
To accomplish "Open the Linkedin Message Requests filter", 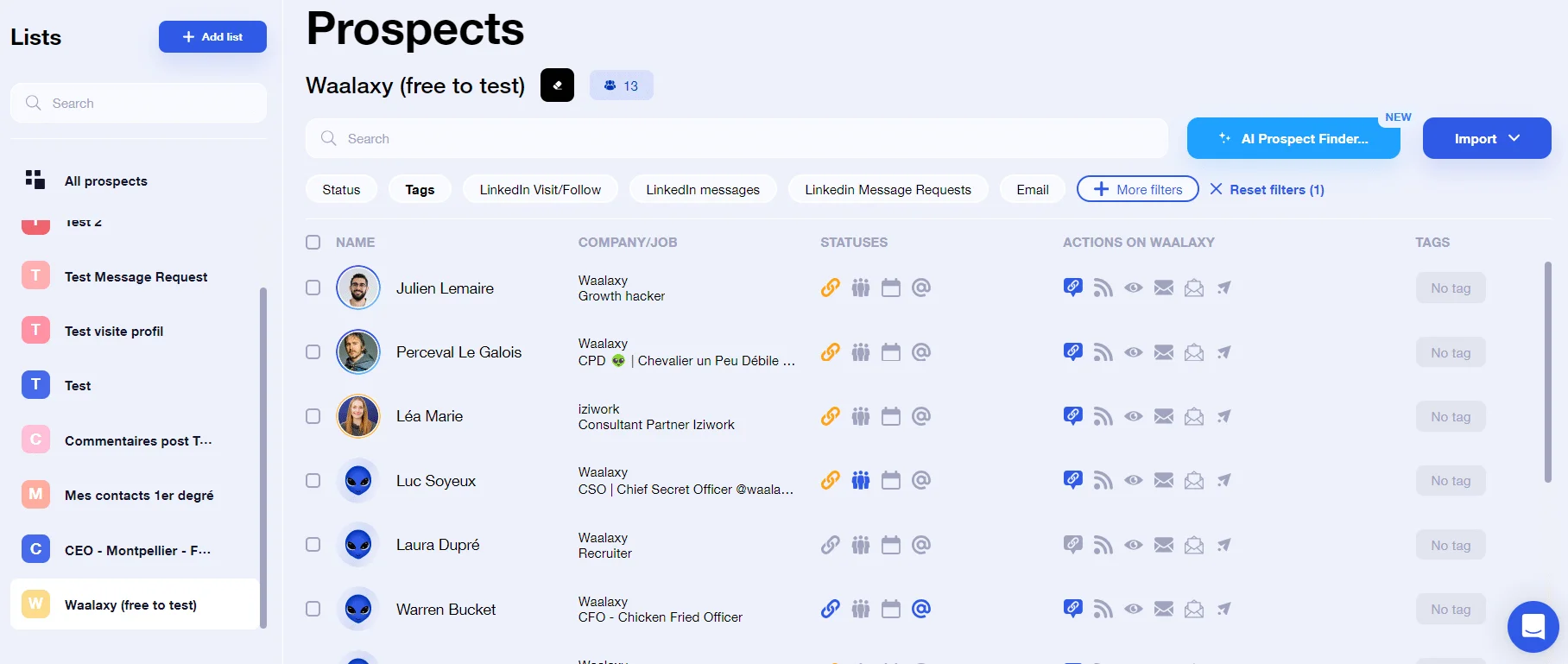I will point(888,189).
